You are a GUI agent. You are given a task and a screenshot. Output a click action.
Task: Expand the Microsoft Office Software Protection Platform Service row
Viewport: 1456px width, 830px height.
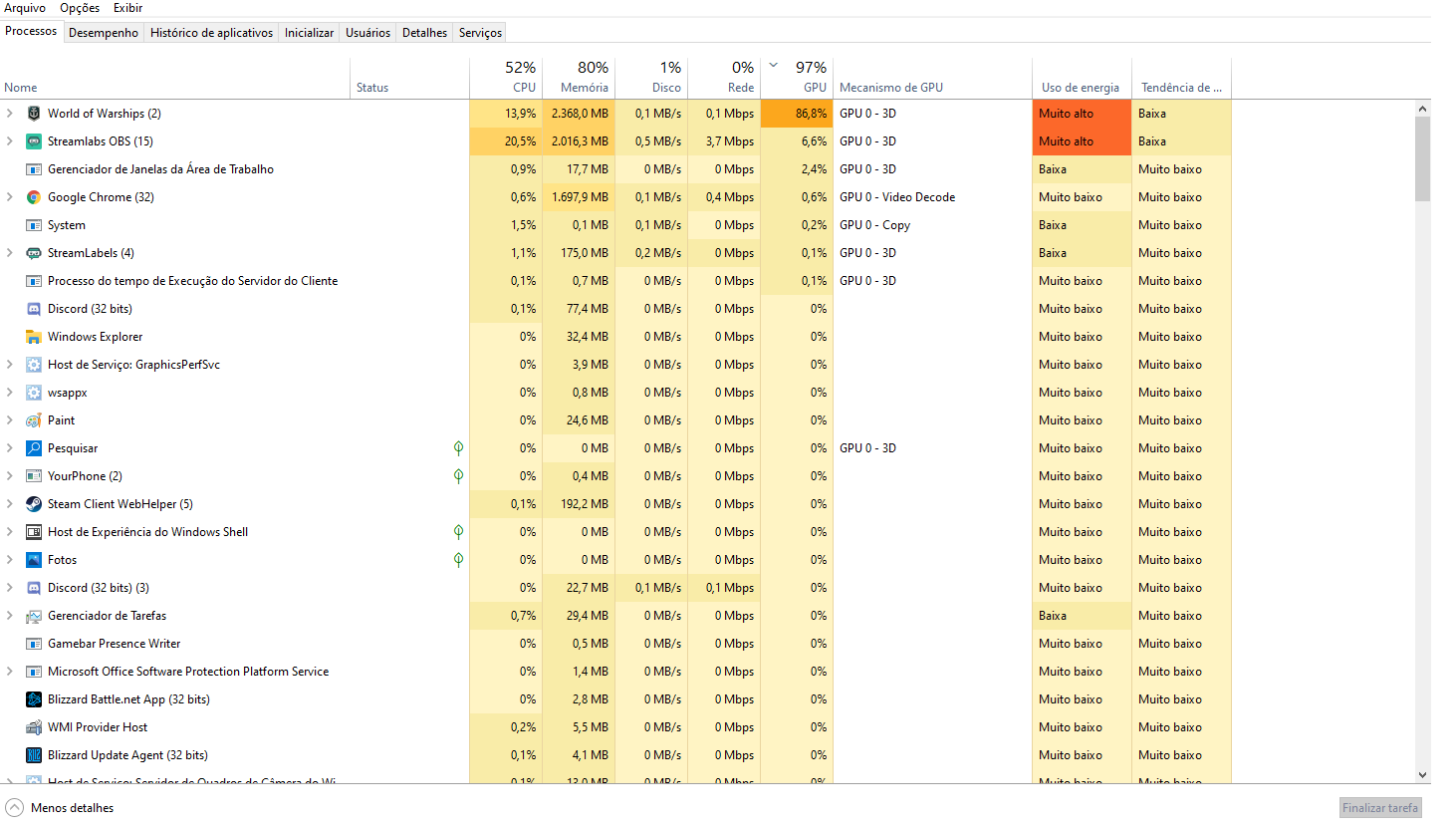(10, 672)
